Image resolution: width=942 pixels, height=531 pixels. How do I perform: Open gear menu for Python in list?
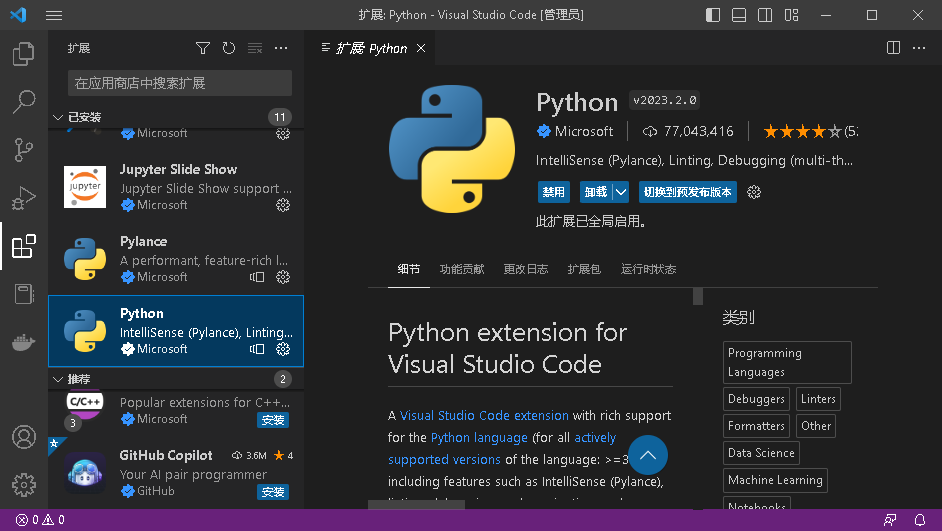(x=283, y=349)
